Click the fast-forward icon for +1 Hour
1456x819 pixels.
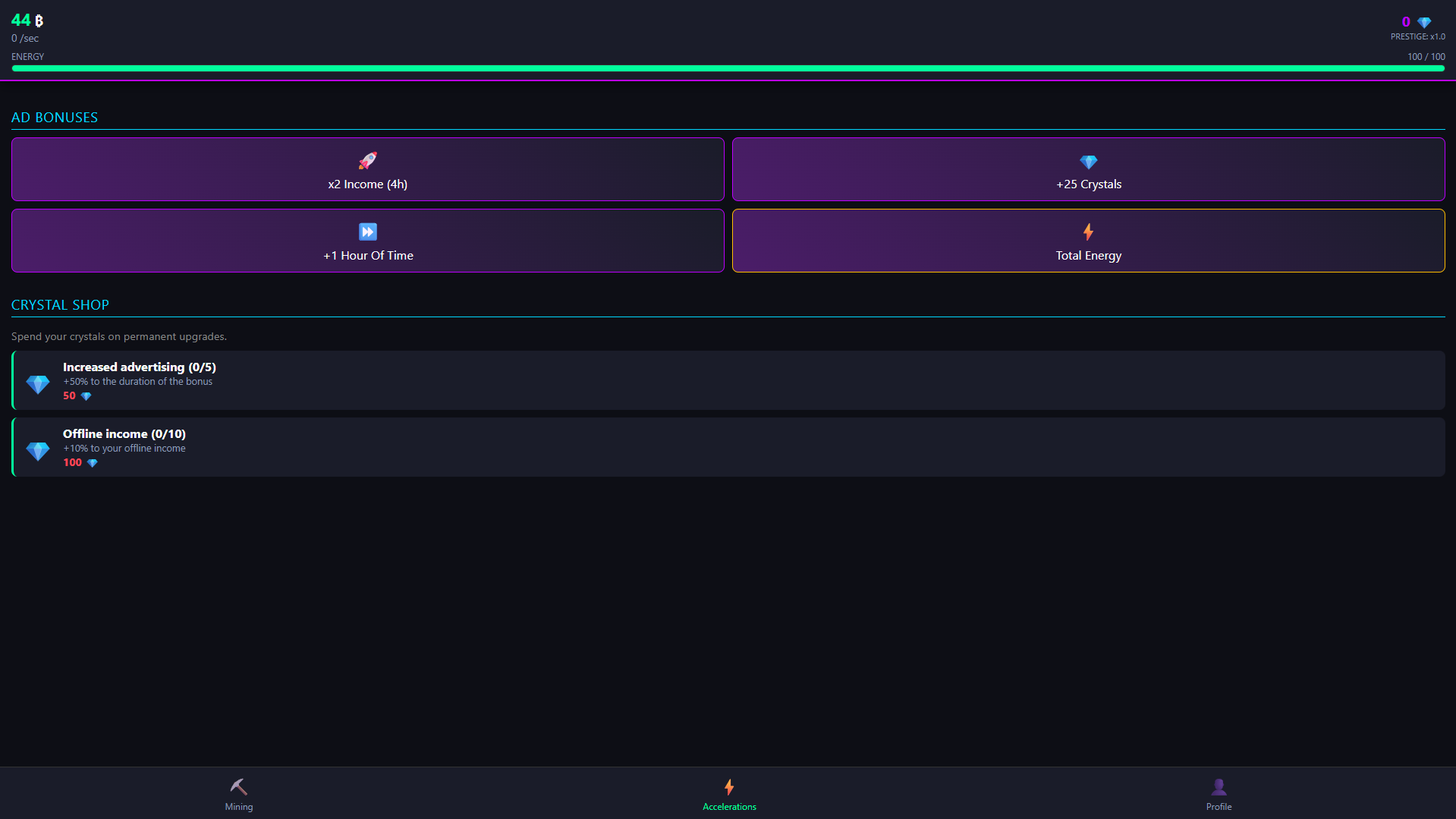pos(367,232)
